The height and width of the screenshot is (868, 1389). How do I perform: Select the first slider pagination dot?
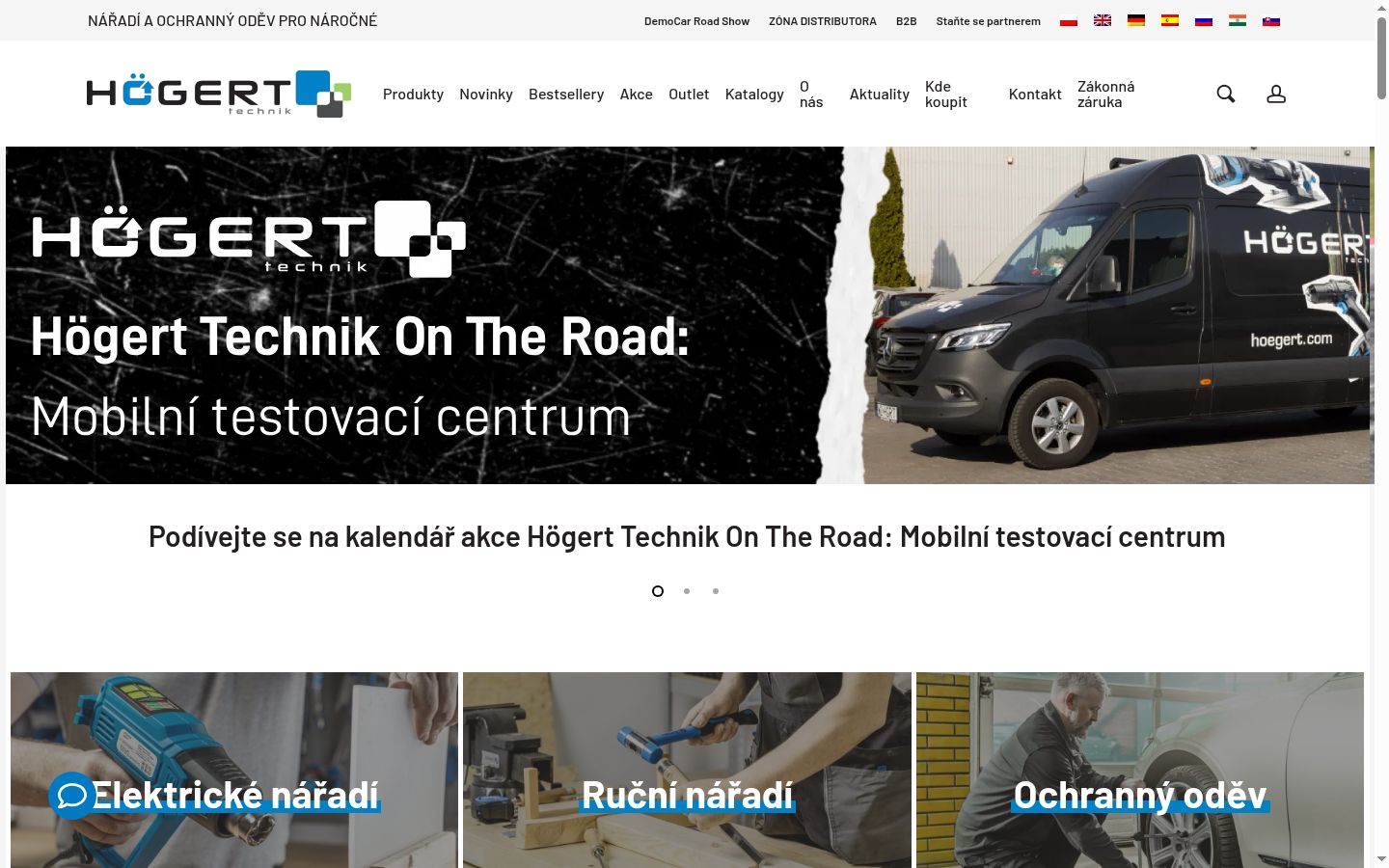(658, 591)
